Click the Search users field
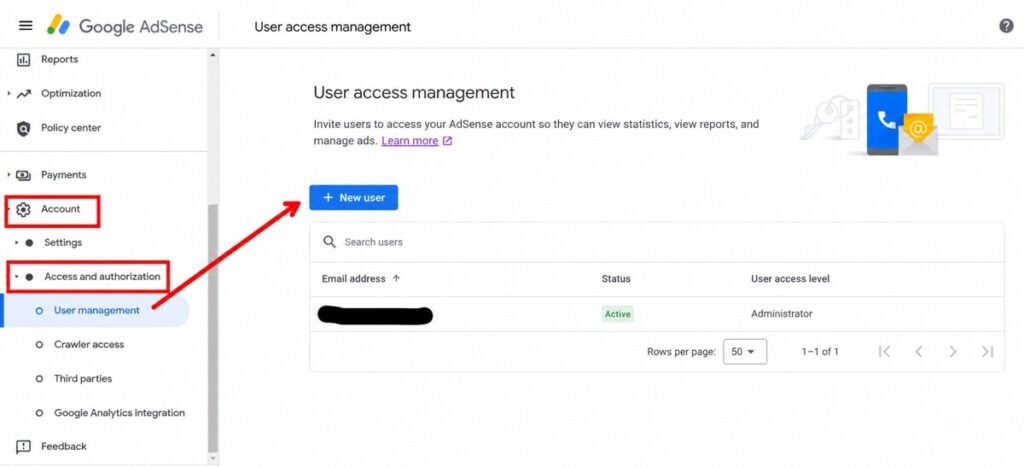This screenshot has height=467, width=1024. click(657, 242)
